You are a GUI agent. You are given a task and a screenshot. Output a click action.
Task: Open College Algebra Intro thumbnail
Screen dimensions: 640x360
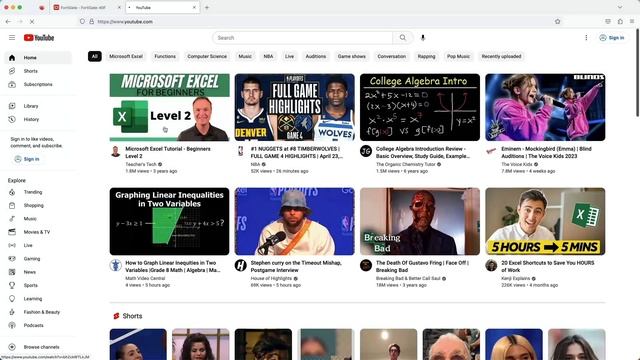click(x=420, y=107)
